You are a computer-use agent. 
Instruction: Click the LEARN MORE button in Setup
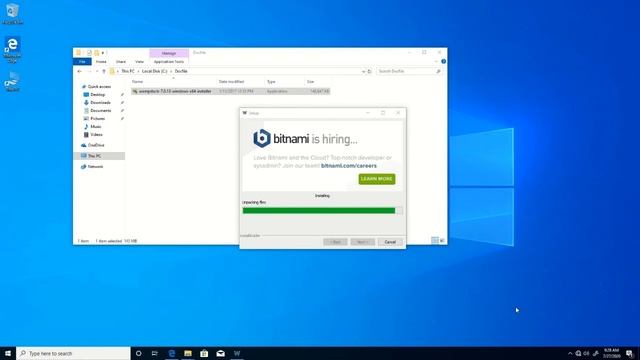(x=377, y=179)
